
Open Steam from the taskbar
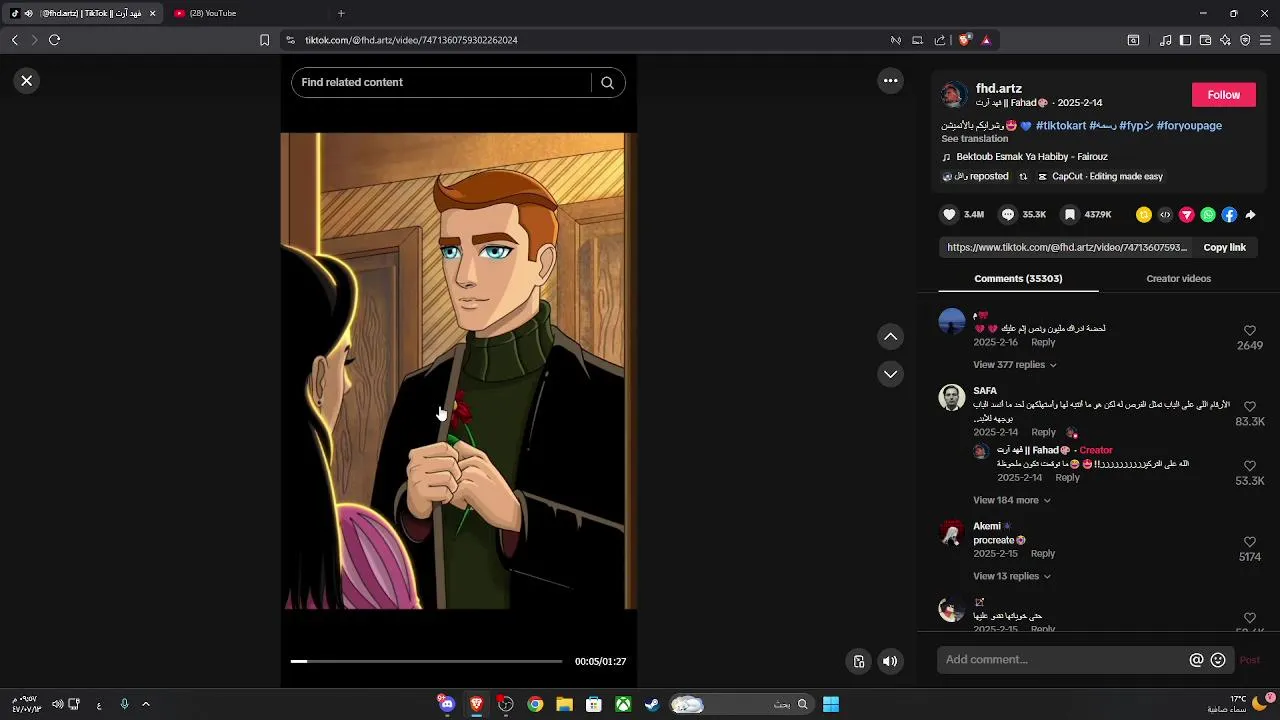(x=652, y=704)
